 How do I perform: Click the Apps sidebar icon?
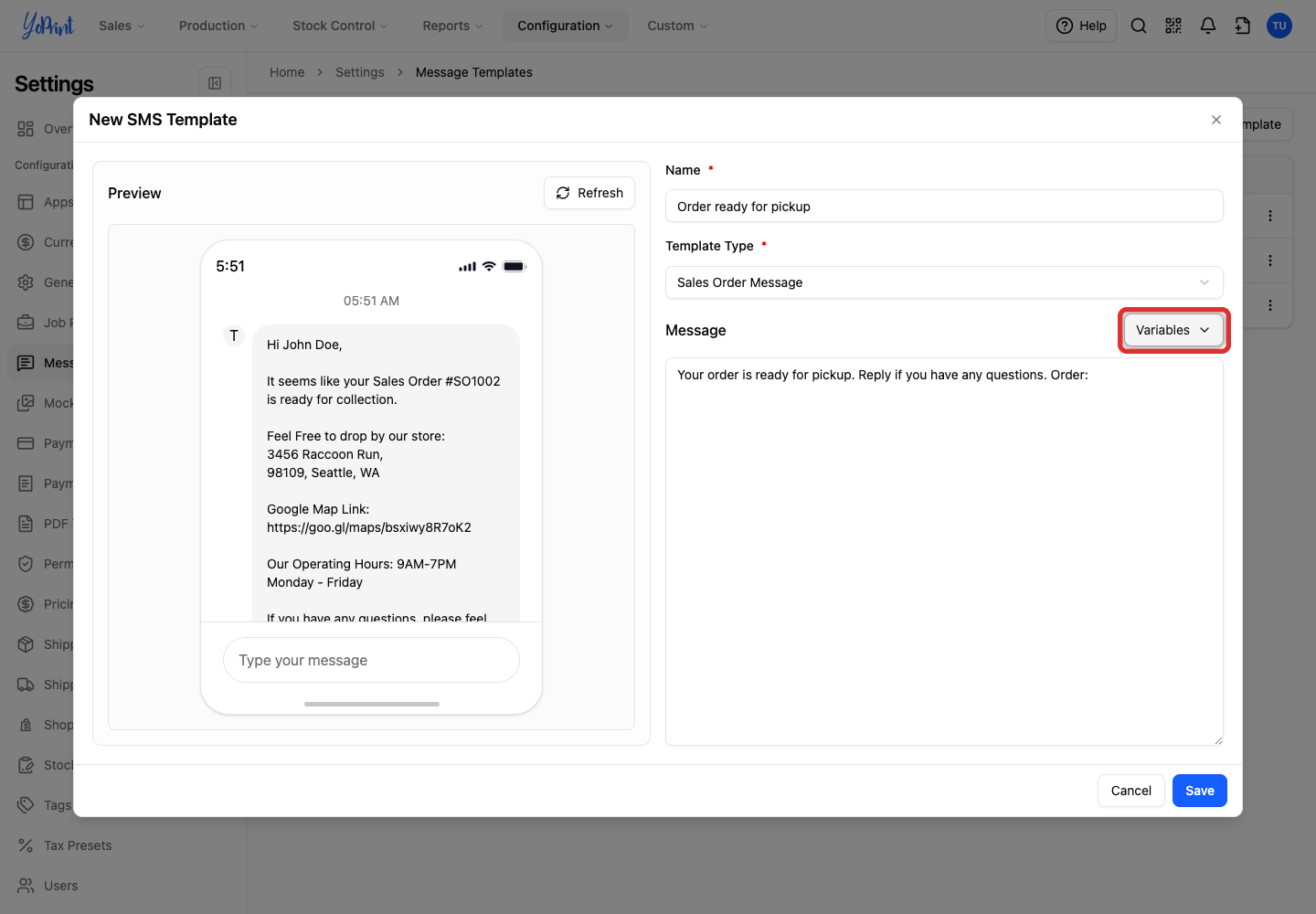(x=26, y=202)
